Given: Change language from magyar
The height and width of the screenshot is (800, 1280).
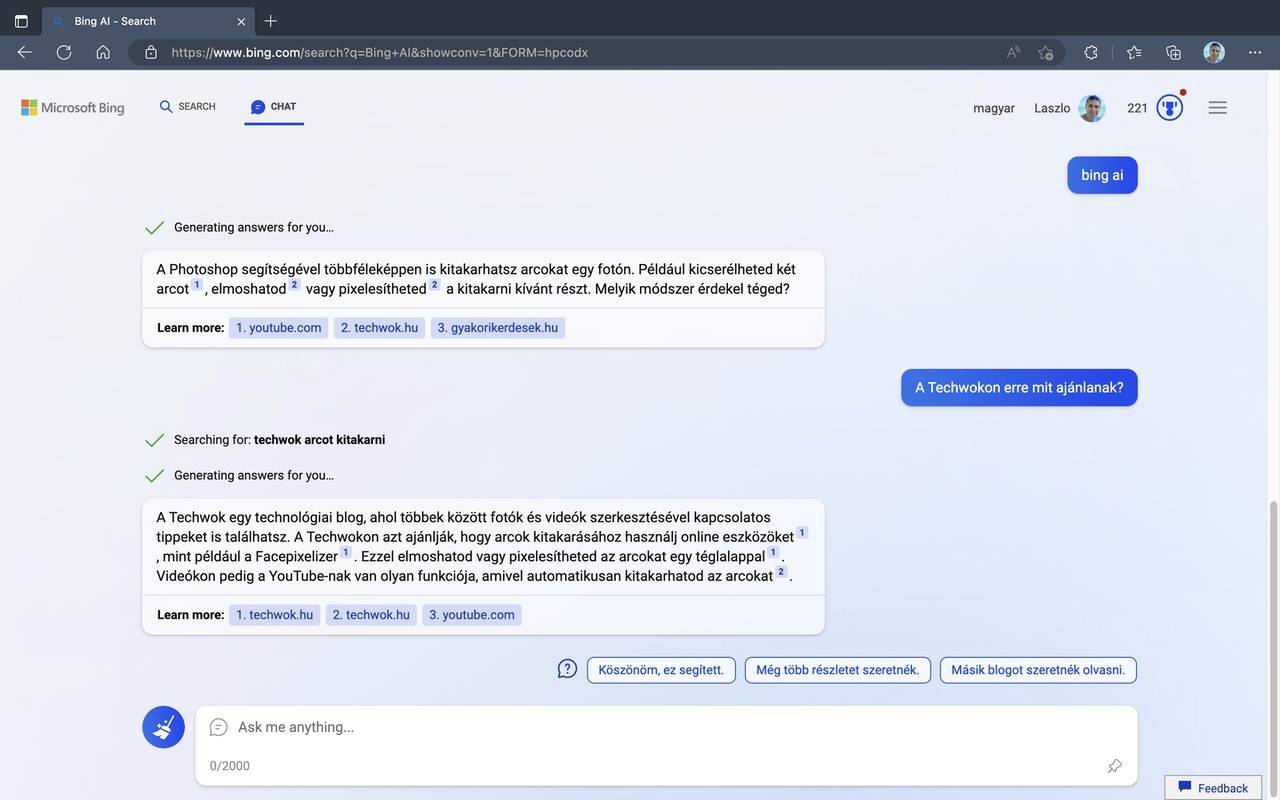Looking at the screenshot, I should [x=994, y=108].
